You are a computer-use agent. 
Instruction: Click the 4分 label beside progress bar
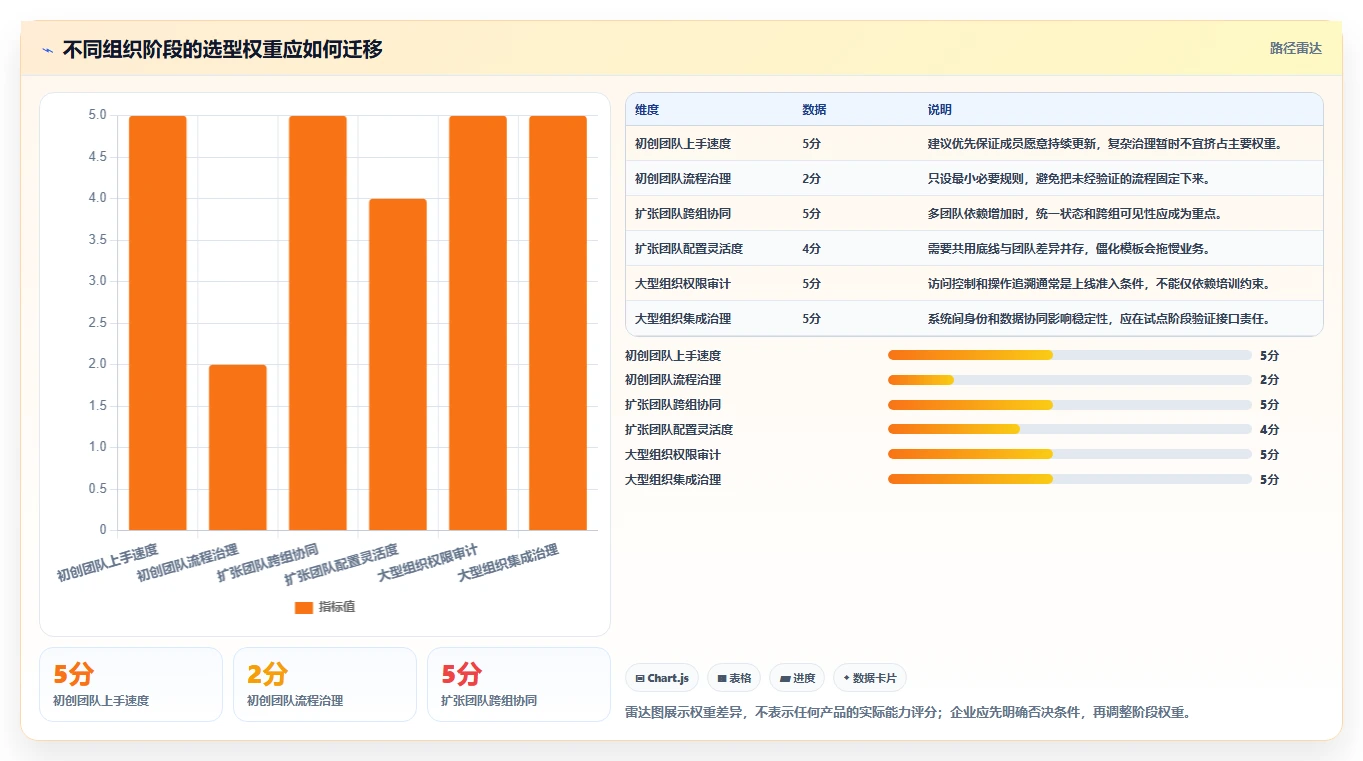tap(1269, 429)
